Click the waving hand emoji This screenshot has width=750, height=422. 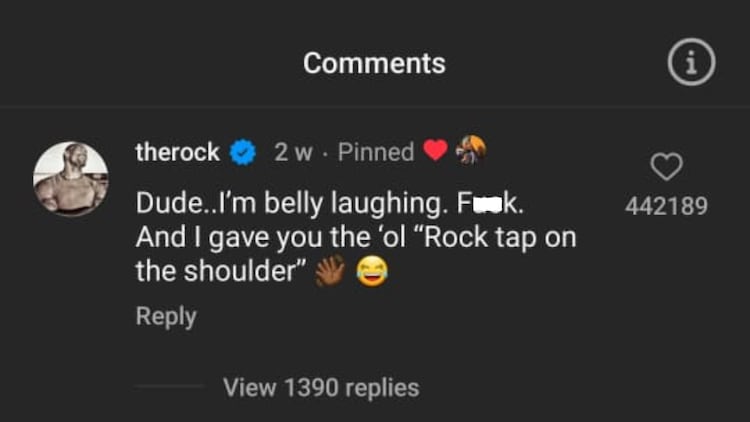329,270
